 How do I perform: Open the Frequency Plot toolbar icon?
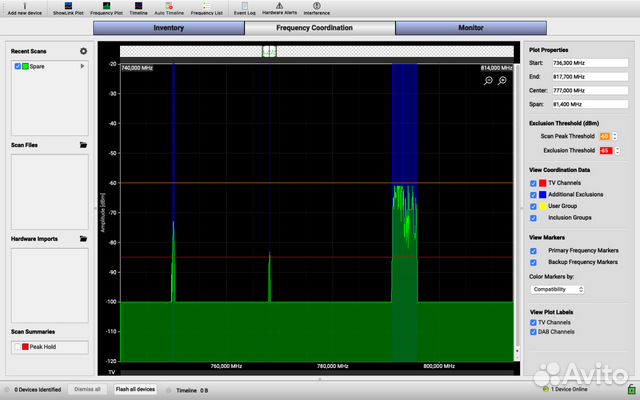click(106, 8)
